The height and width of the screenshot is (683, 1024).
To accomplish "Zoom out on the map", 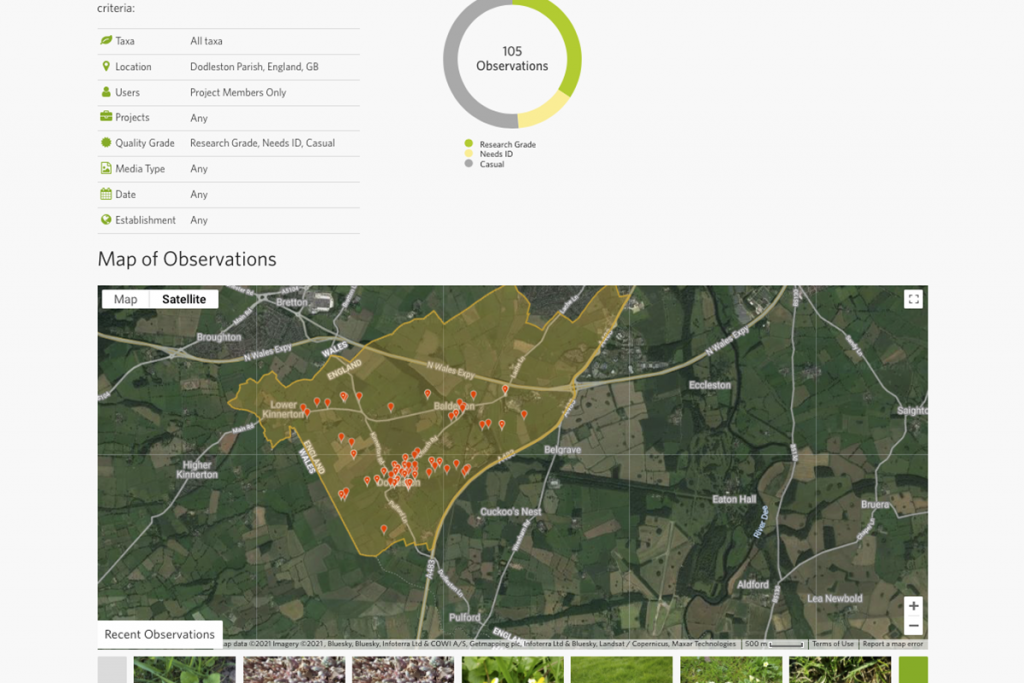I will 913,626.
